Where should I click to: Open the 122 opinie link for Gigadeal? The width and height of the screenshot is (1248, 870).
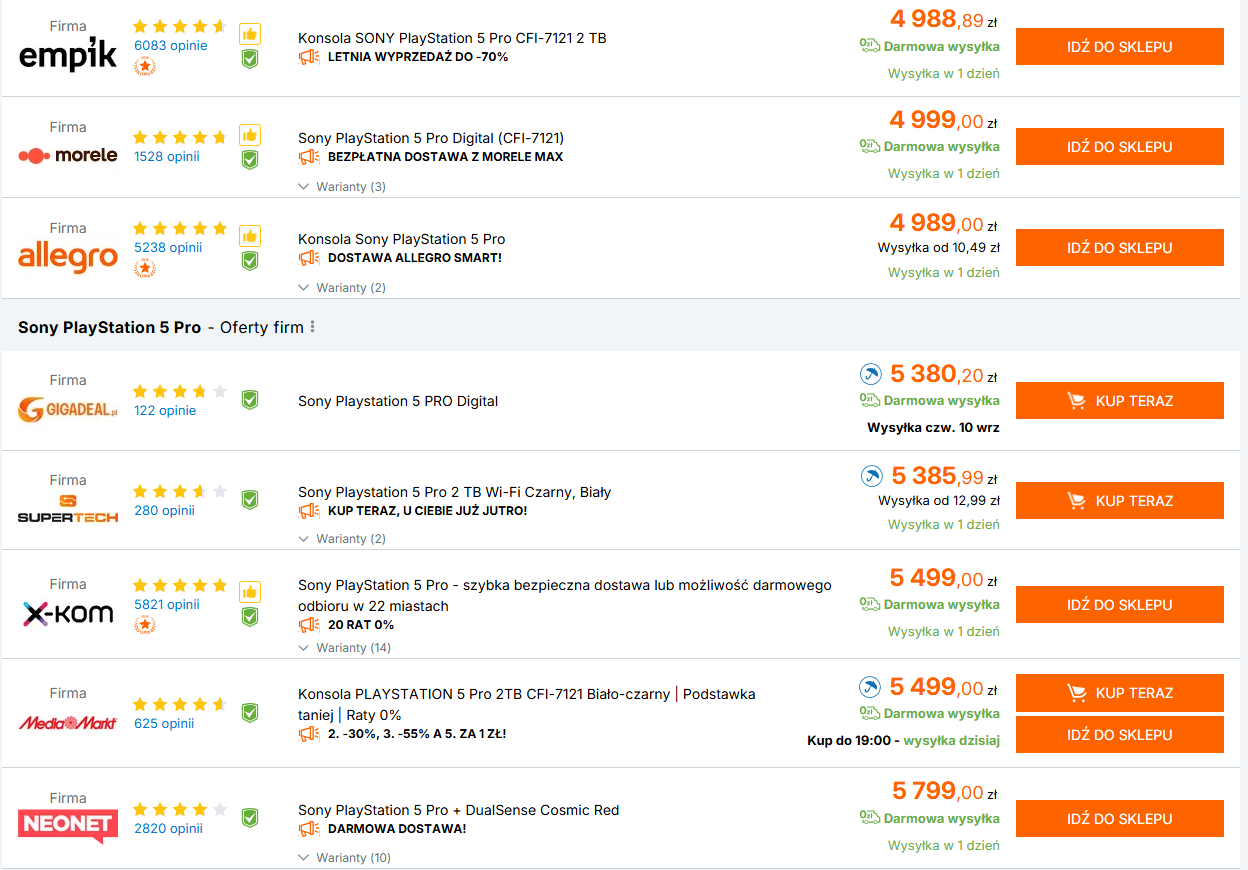pyautogui.click(x=165, y=410)
